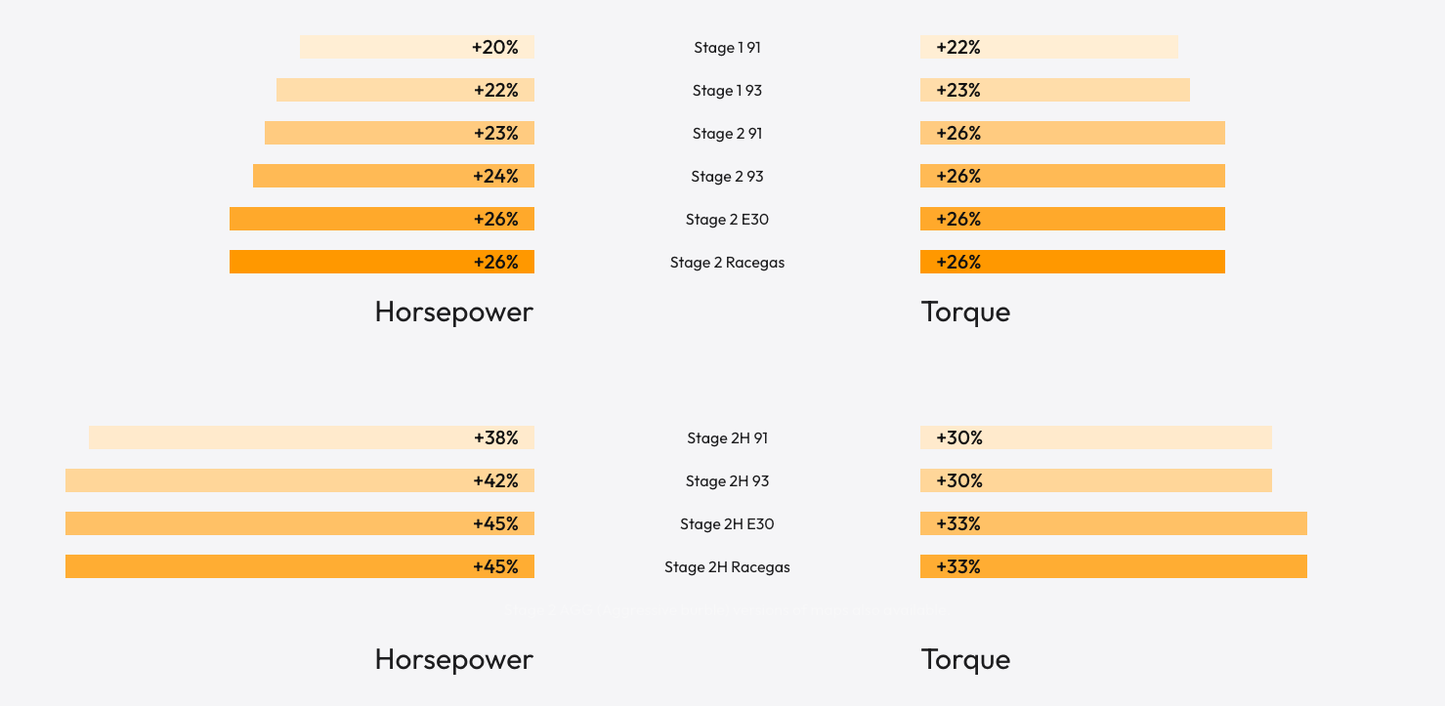
Task: Click the Stage 2H 93 +30% torque bar
Action: pos(1096,481)
